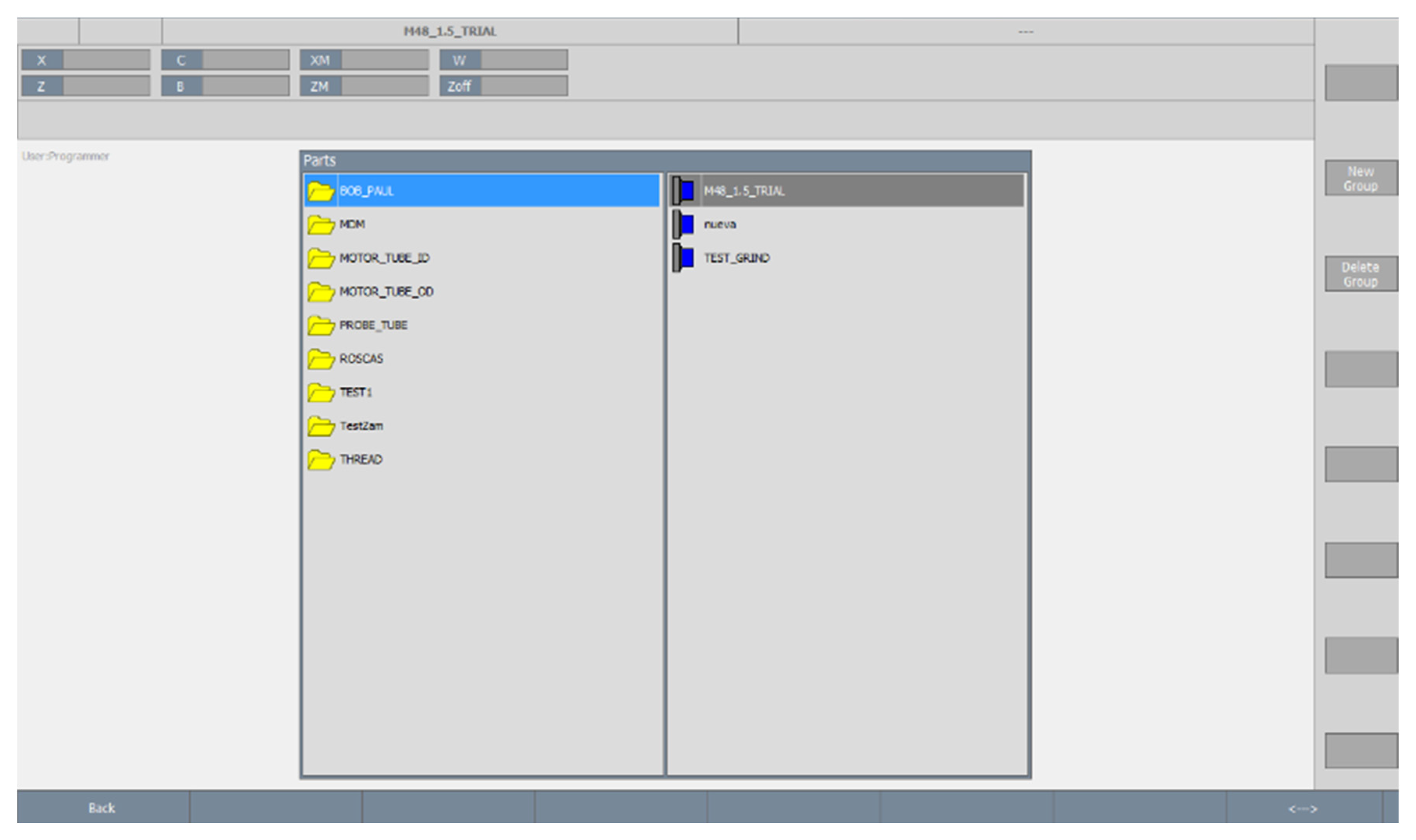Screen dimensions: 1416x840
Task: Click the THREAD folder icon
Action: (321, 460)
